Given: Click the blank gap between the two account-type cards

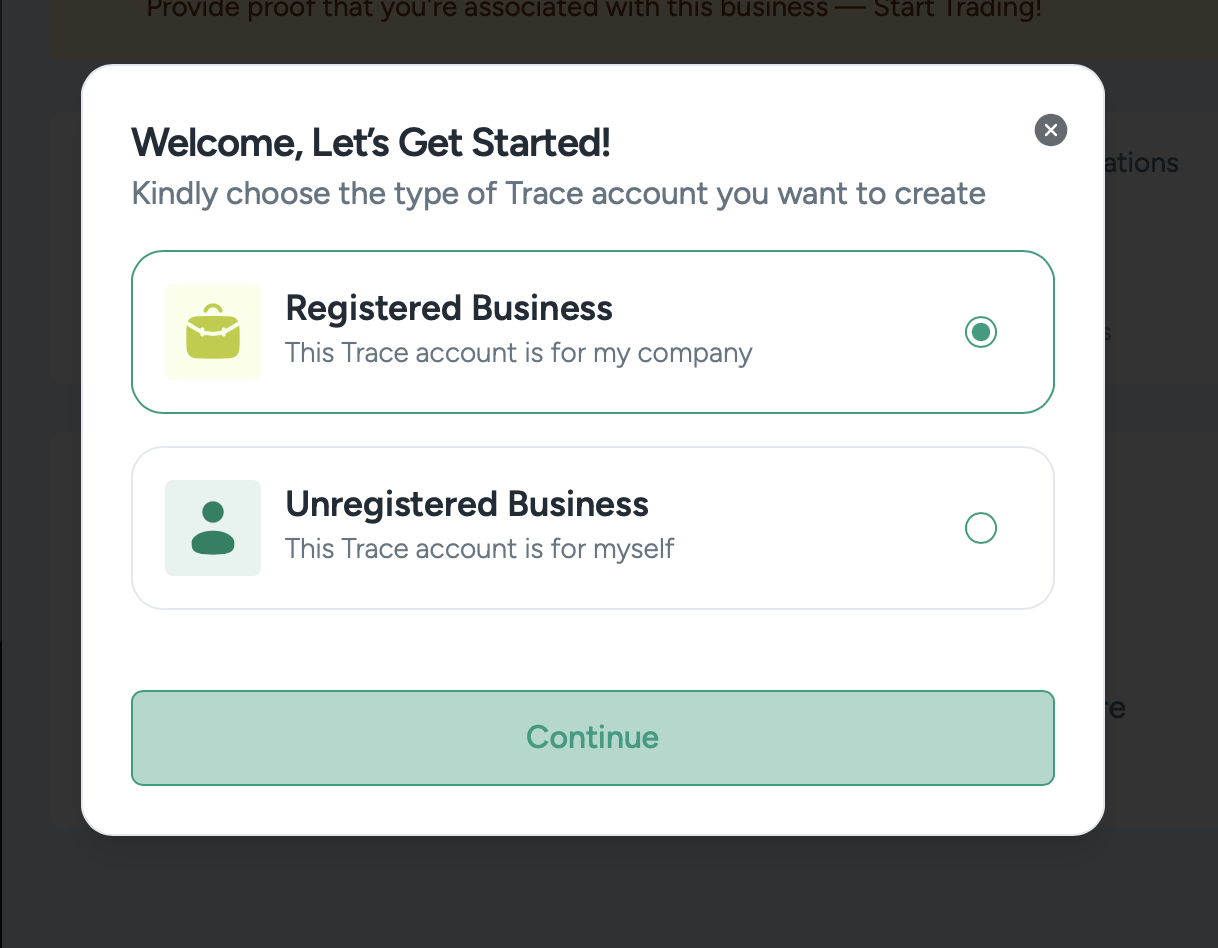Looking at the screenshot, I should coord(592,430).
